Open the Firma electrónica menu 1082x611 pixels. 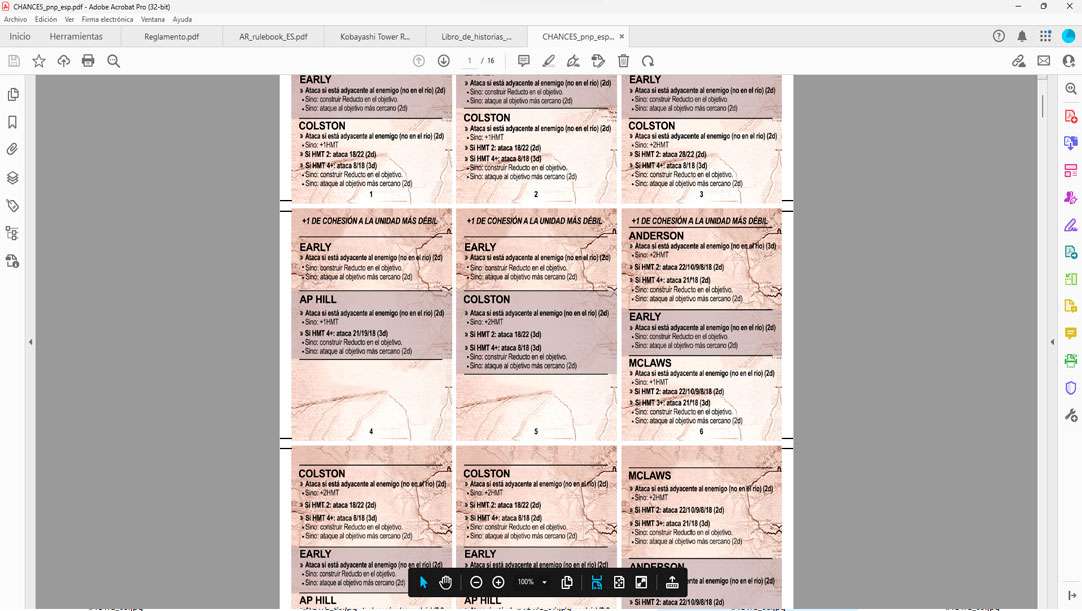[107, 19]
